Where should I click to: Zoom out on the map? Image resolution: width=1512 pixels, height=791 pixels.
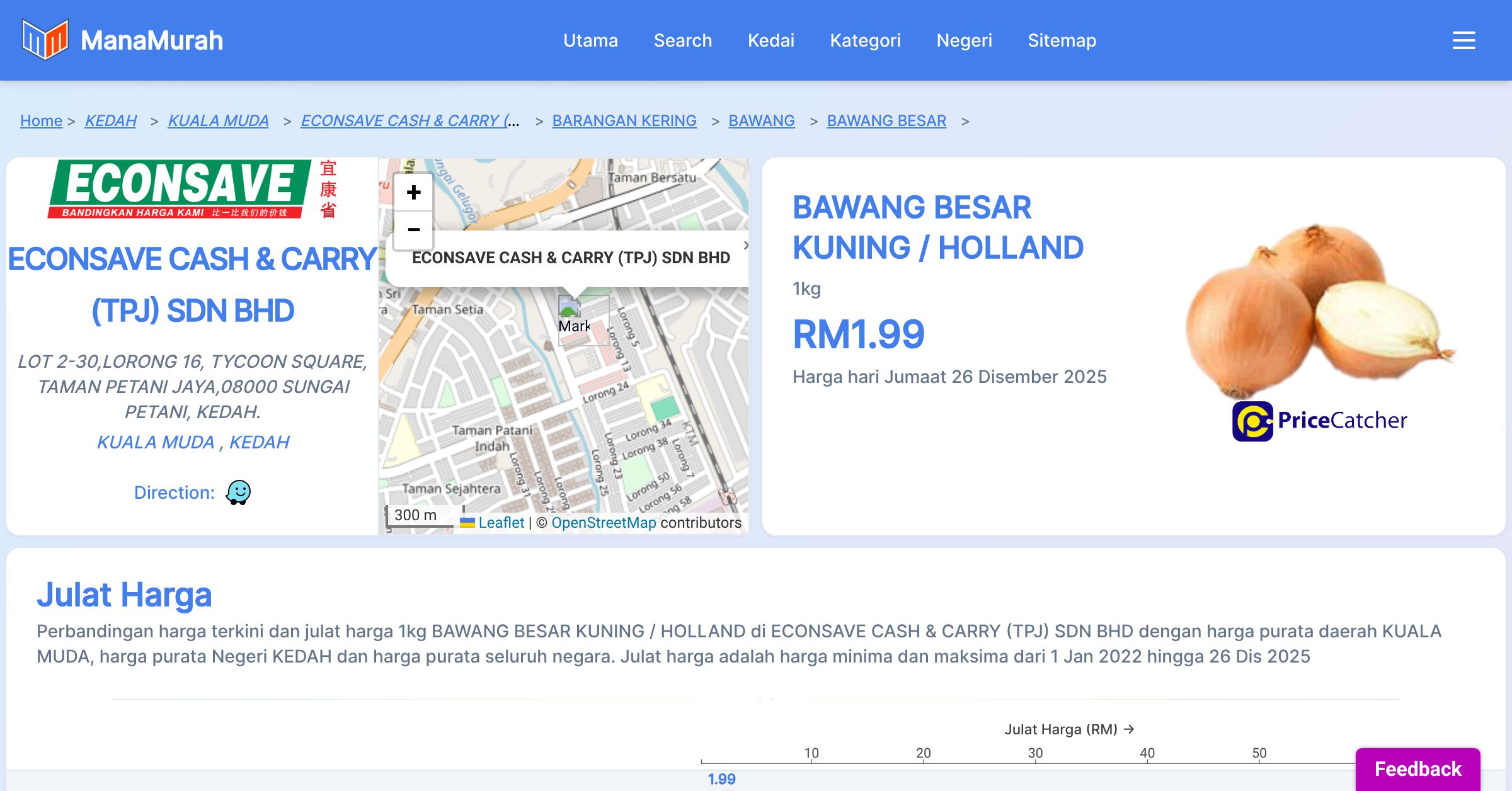[x=413, y=230]
